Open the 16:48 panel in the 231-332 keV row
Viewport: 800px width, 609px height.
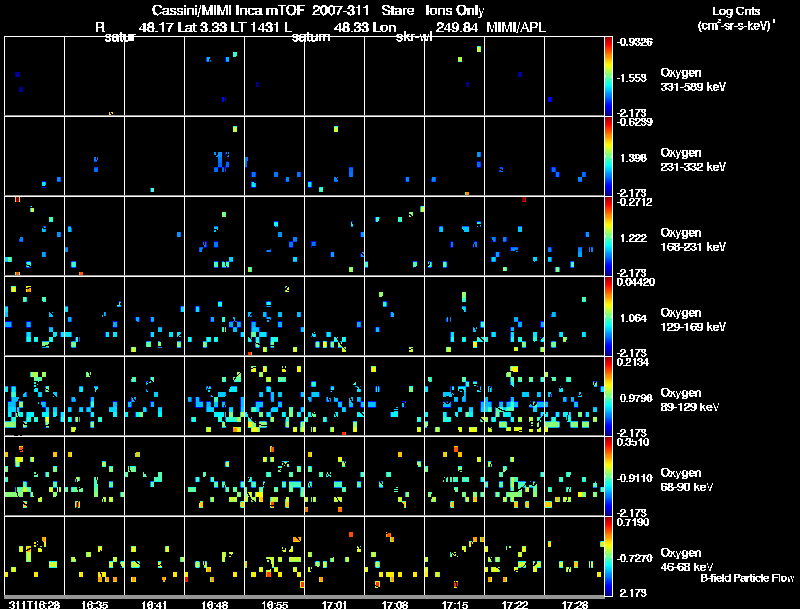coord(214,156)
